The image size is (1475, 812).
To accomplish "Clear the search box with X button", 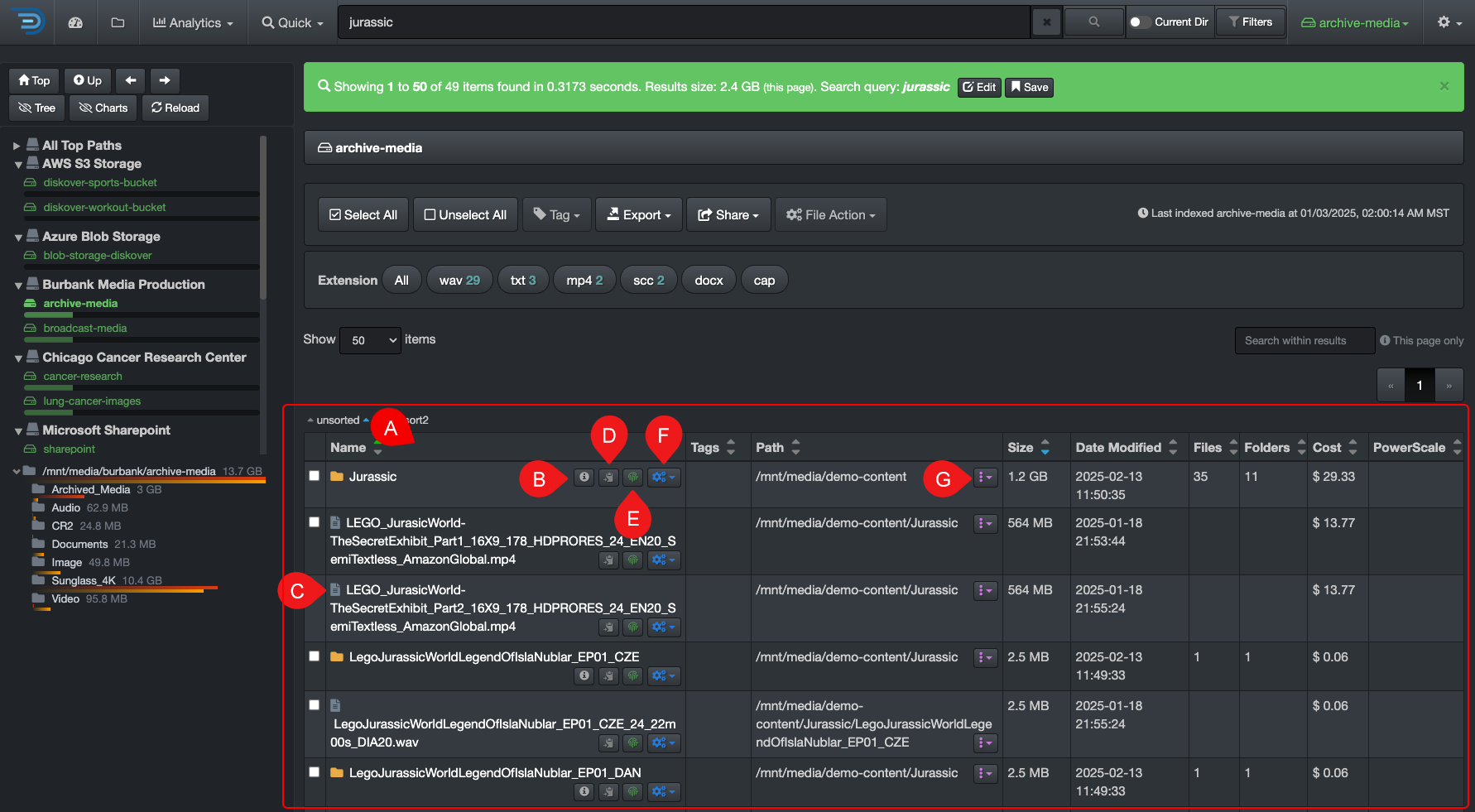I will [1046, 22].
